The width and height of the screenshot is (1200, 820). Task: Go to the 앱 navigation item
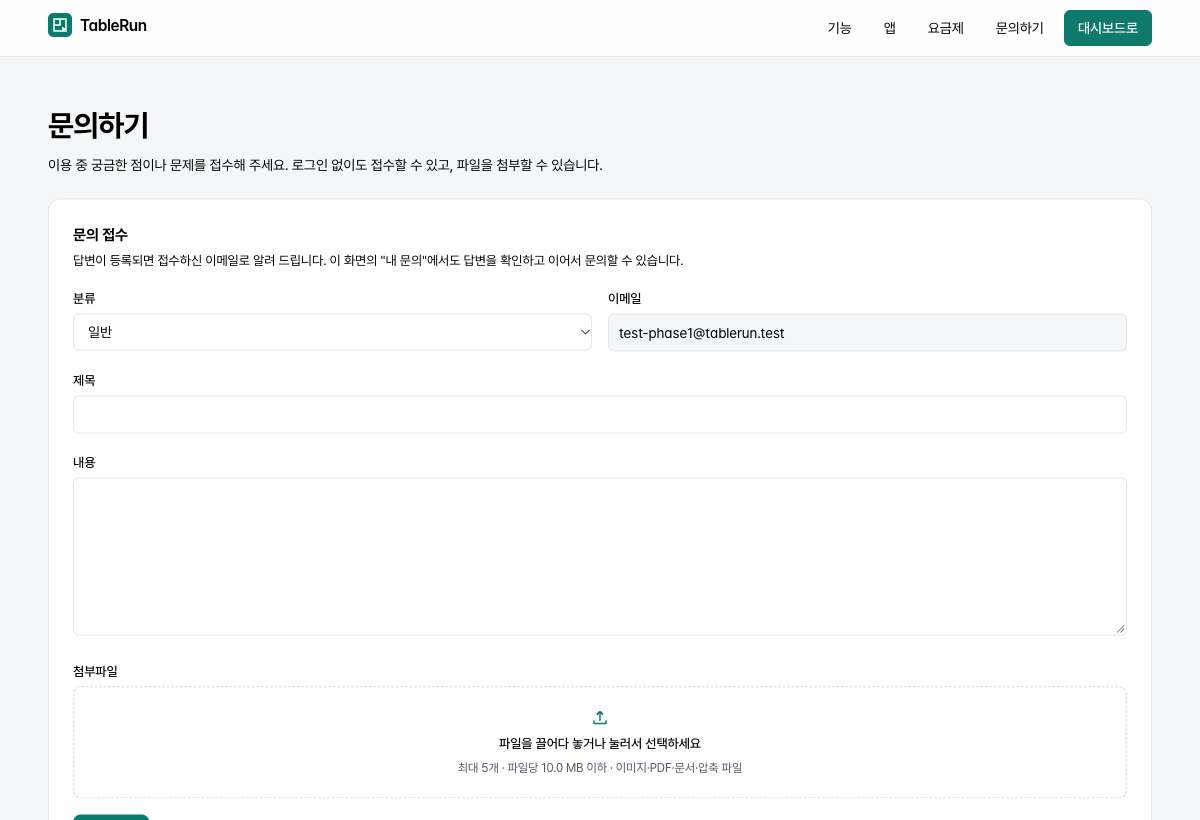point(889,28)
